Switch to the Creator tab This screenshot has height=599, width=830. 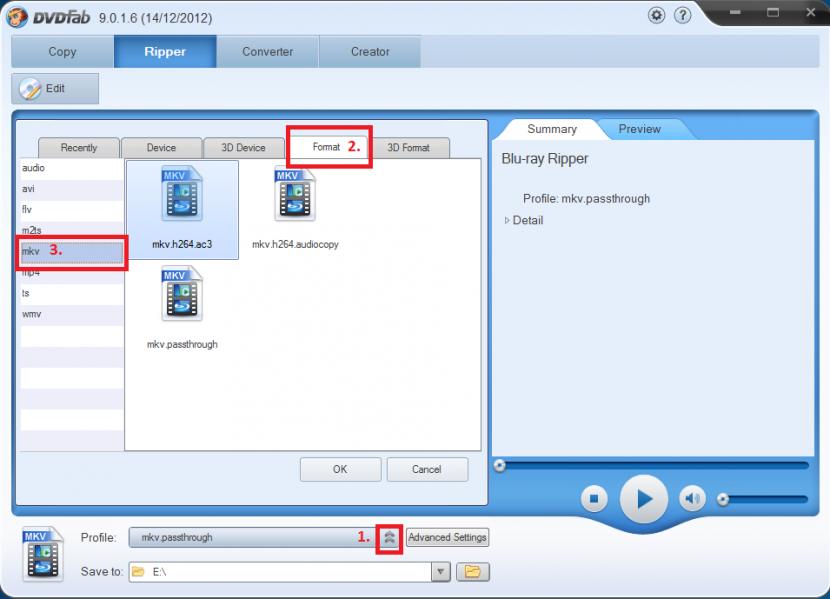tap(370, 51)
